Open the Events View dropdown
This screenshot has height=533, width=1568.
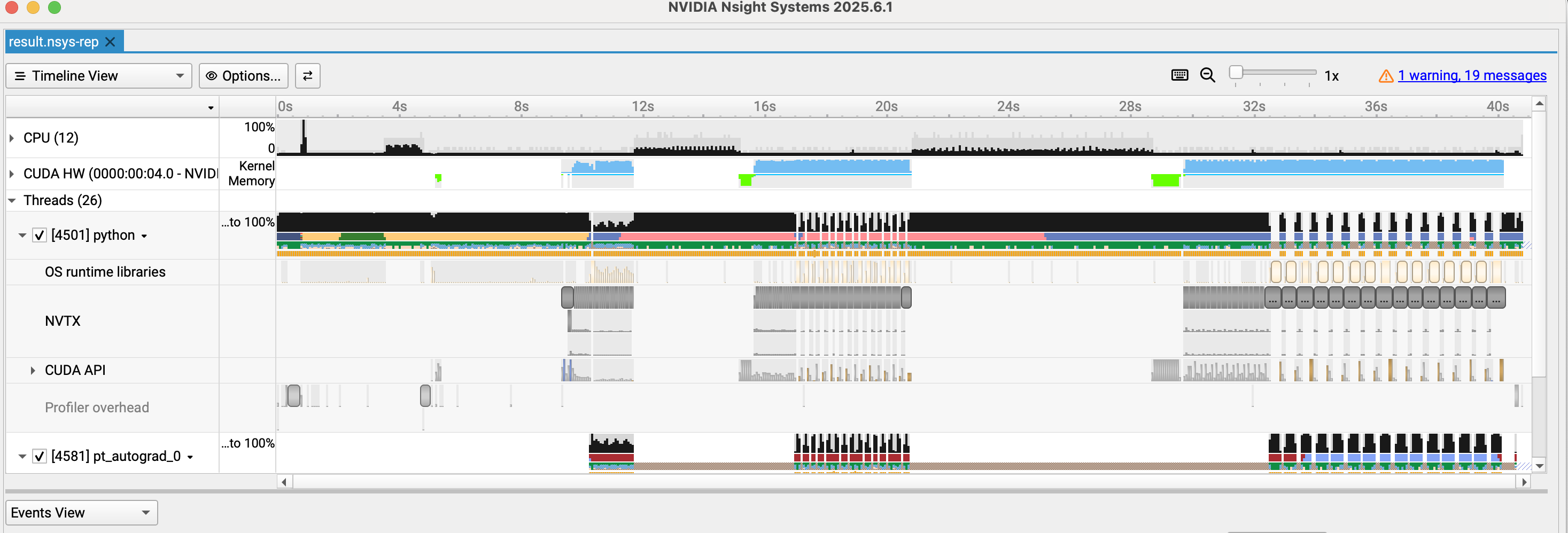click(x=81, y=512)
